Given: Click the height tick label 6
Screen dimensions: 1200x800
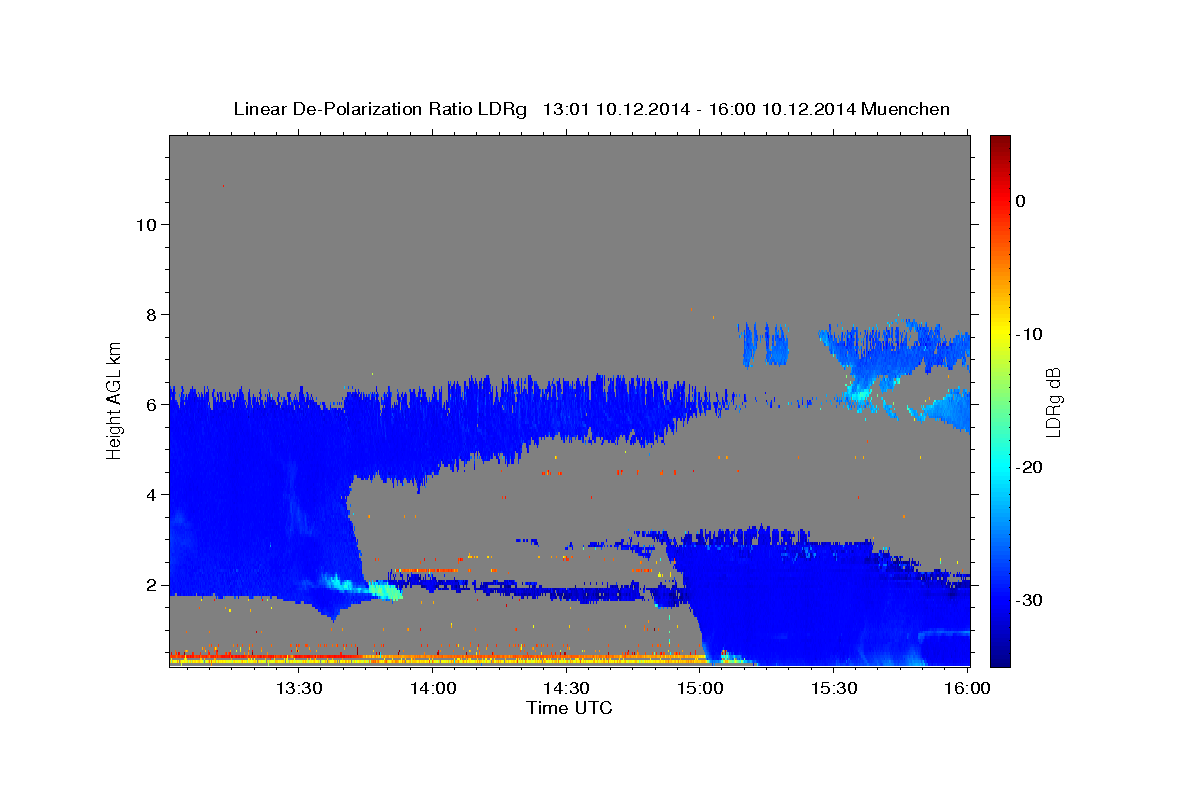Looking at the screenshot, I should point(150,405).
